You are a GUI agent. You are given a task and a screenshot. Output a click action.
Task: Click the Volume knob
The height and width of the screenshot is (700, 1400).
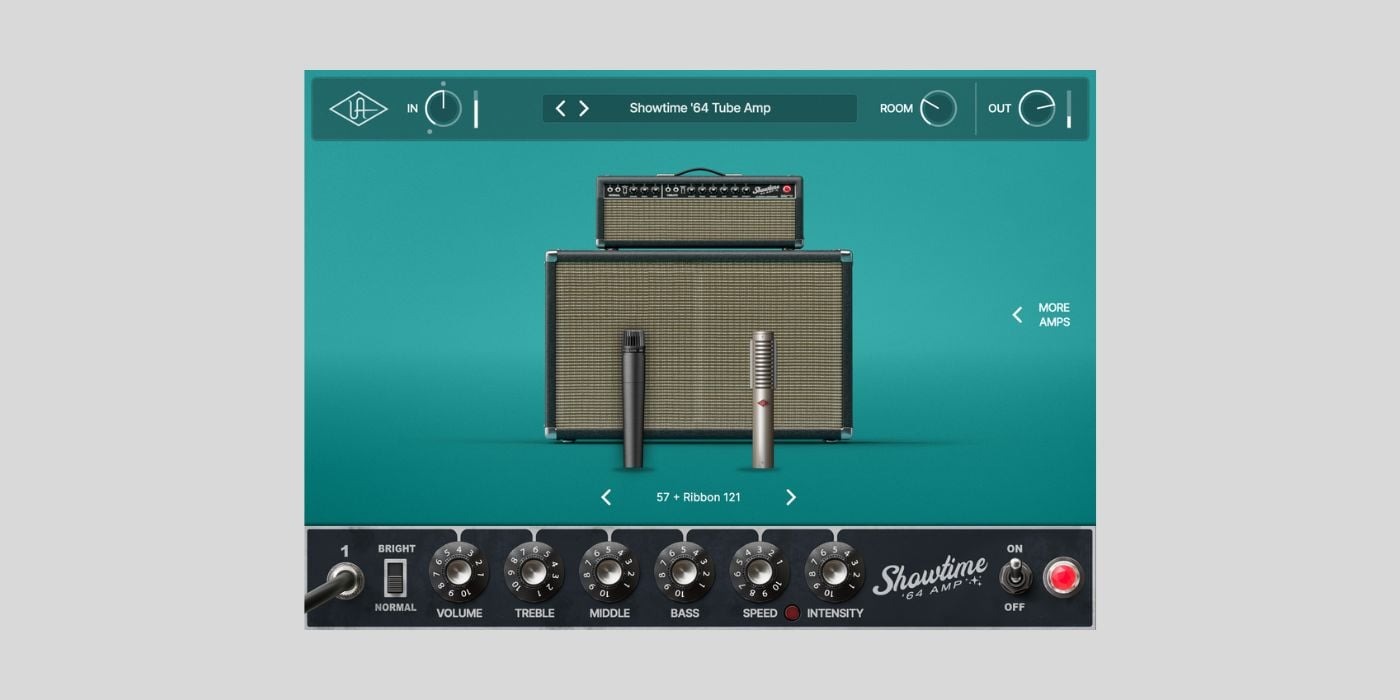click(459, 572)
